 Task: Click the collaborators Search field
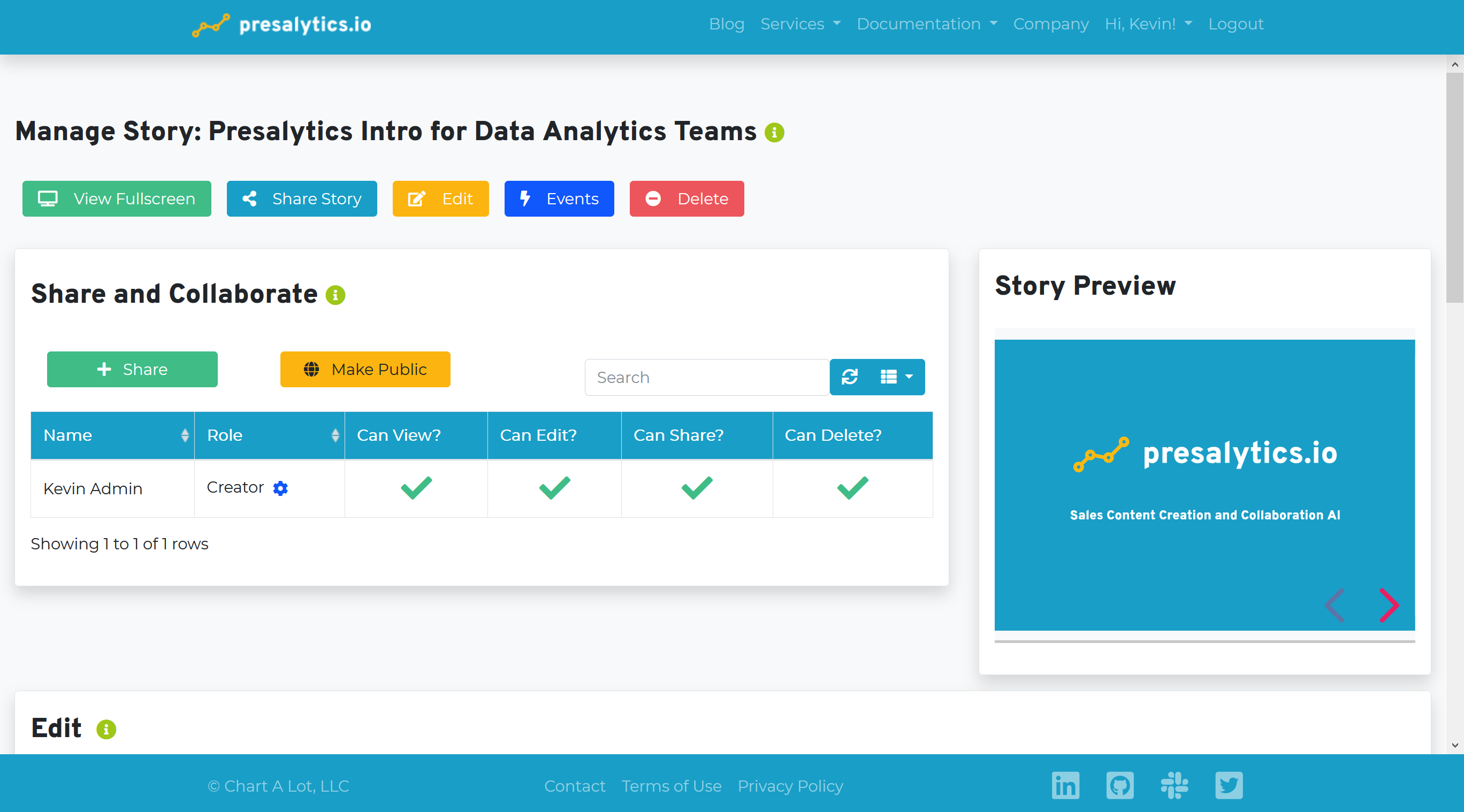(706, 377)
